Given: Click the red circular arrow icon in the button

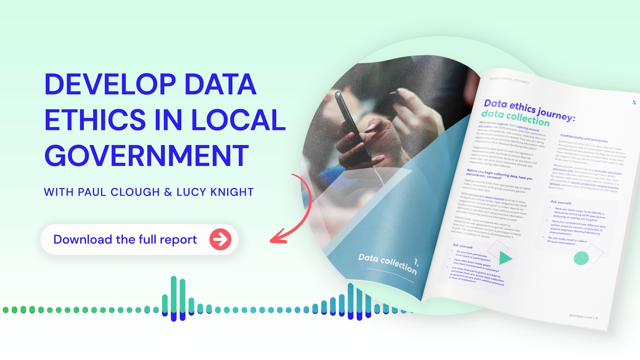Looking at the screenshot, I should pos(220,239).
